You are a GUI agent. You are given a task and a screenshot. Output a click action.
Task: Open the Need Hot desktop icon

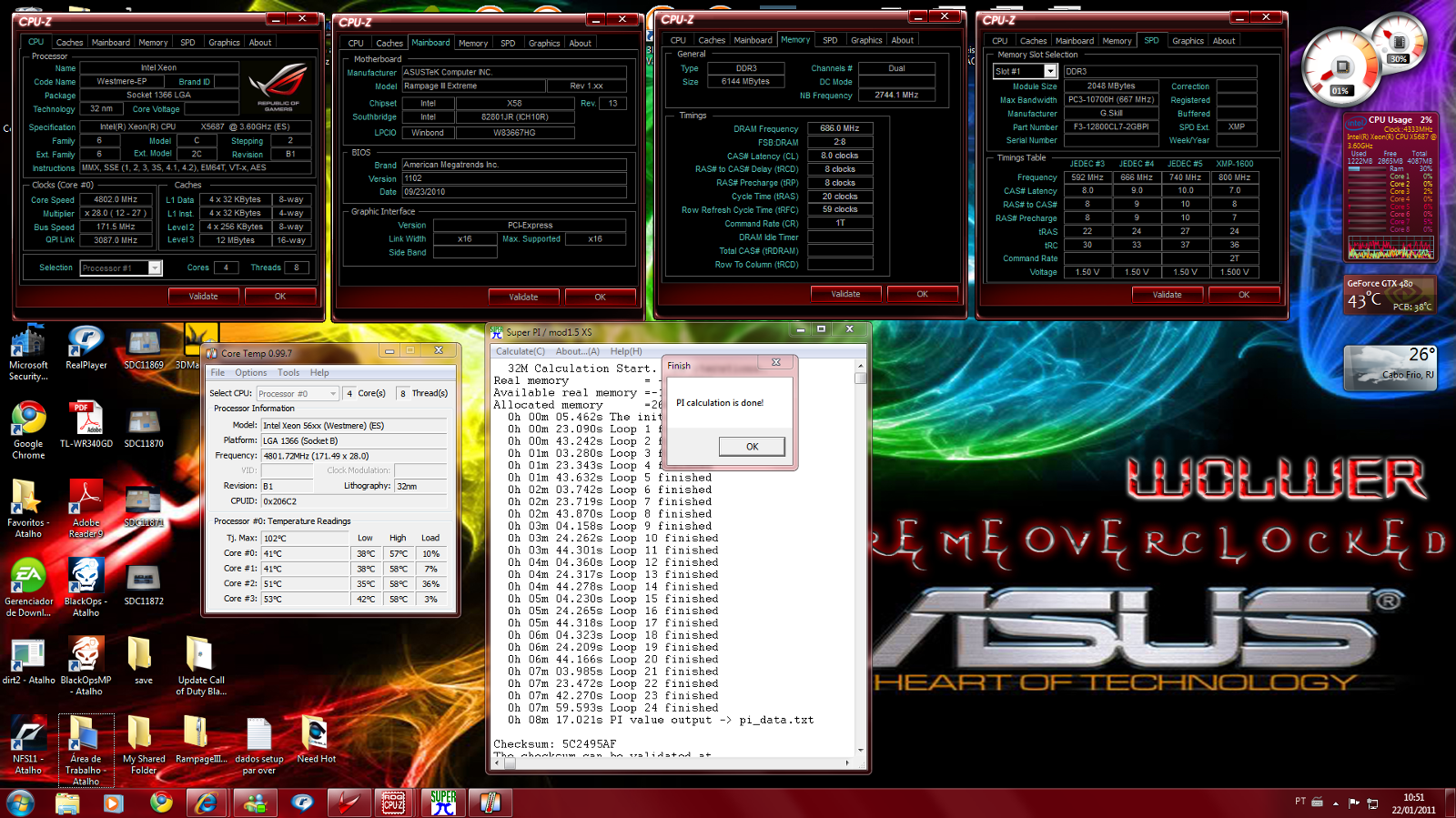(x=316, y=740)
